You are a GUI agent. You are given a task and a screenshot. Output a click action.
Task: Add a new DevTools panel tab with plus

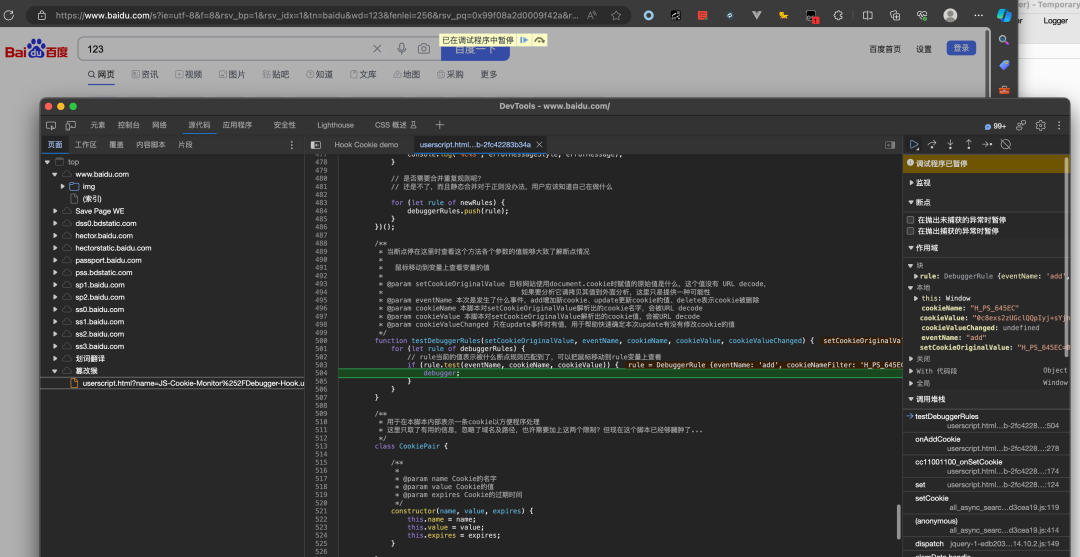click(439, 125)
